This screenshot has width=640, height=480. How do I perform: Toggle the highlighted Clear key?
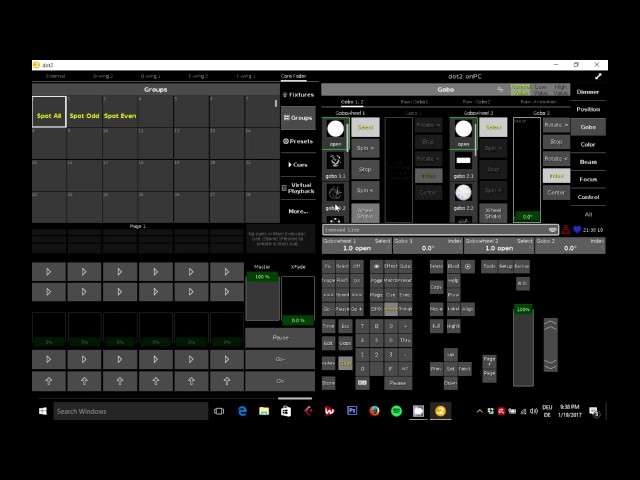click(x=345, y=363)
